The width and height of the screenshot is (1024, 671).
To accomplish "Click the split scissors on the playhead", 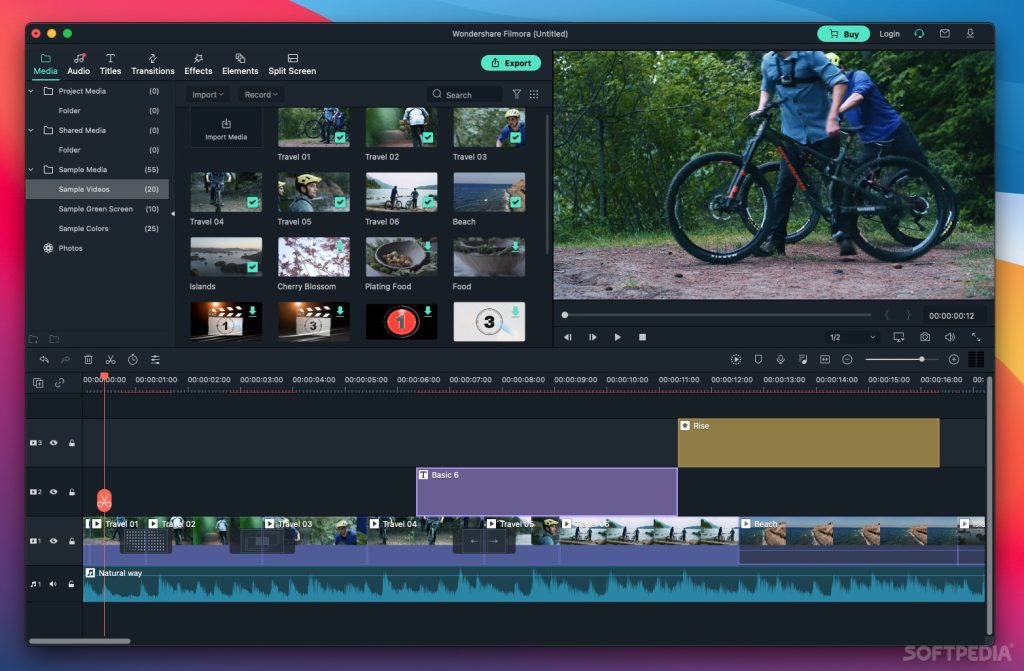I will point(104,500).
